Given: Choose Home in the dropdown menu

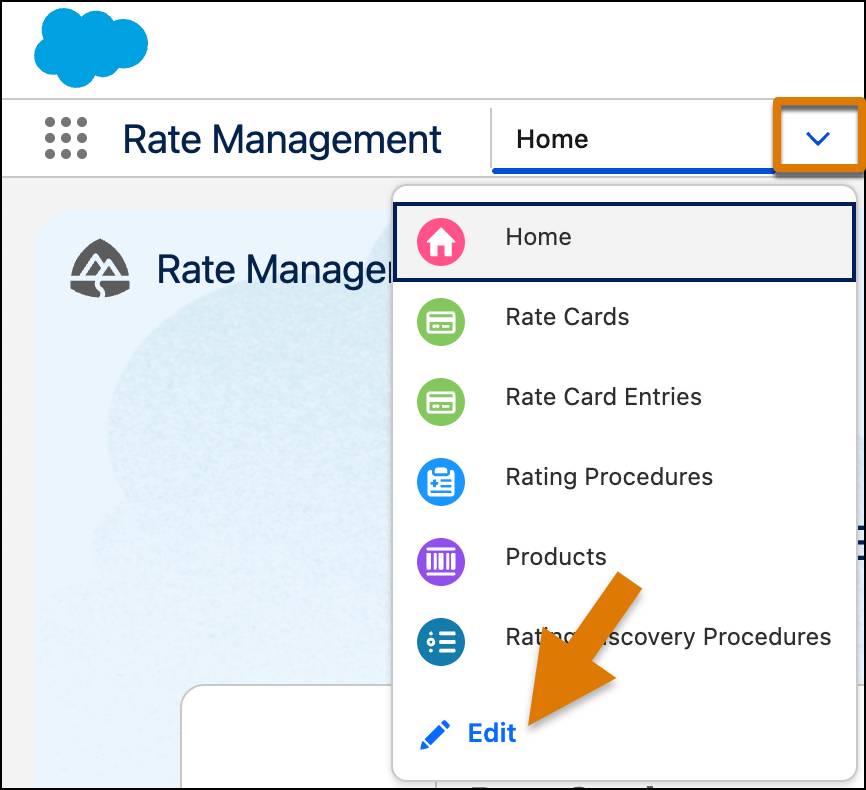Looking at the screenshot, I should point(625,242).
